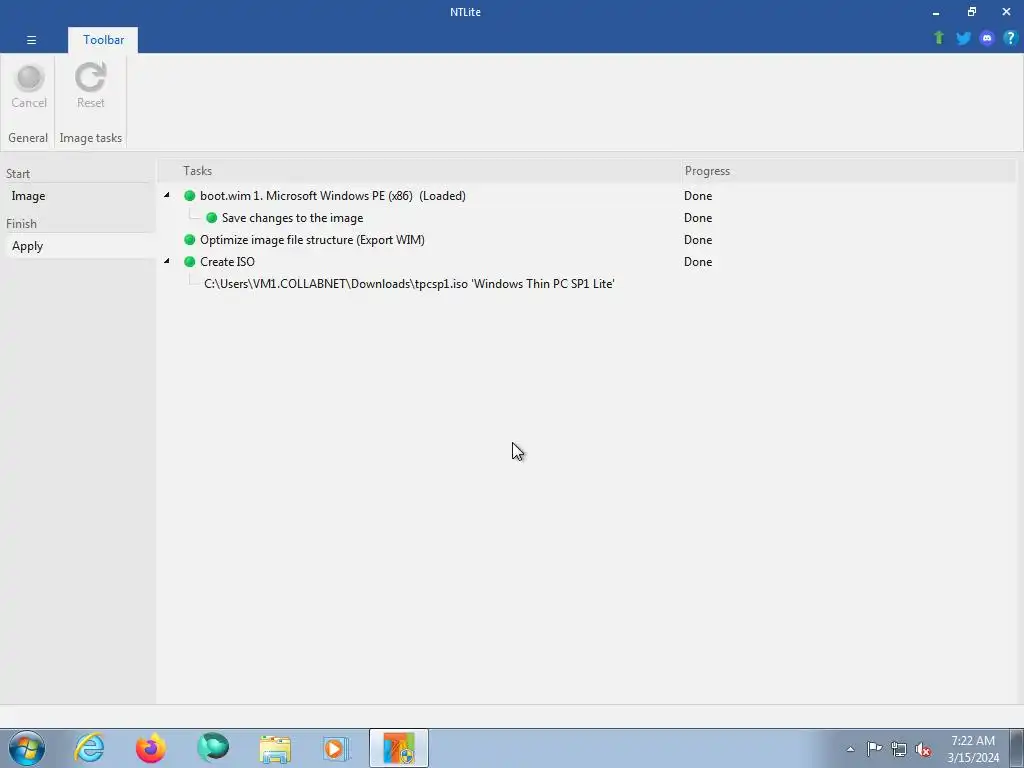Image resolution: width=1024 pixels, height=768 pixels.
Task: Select the tpcsp1.iso output path row
Action: (409, 284)
